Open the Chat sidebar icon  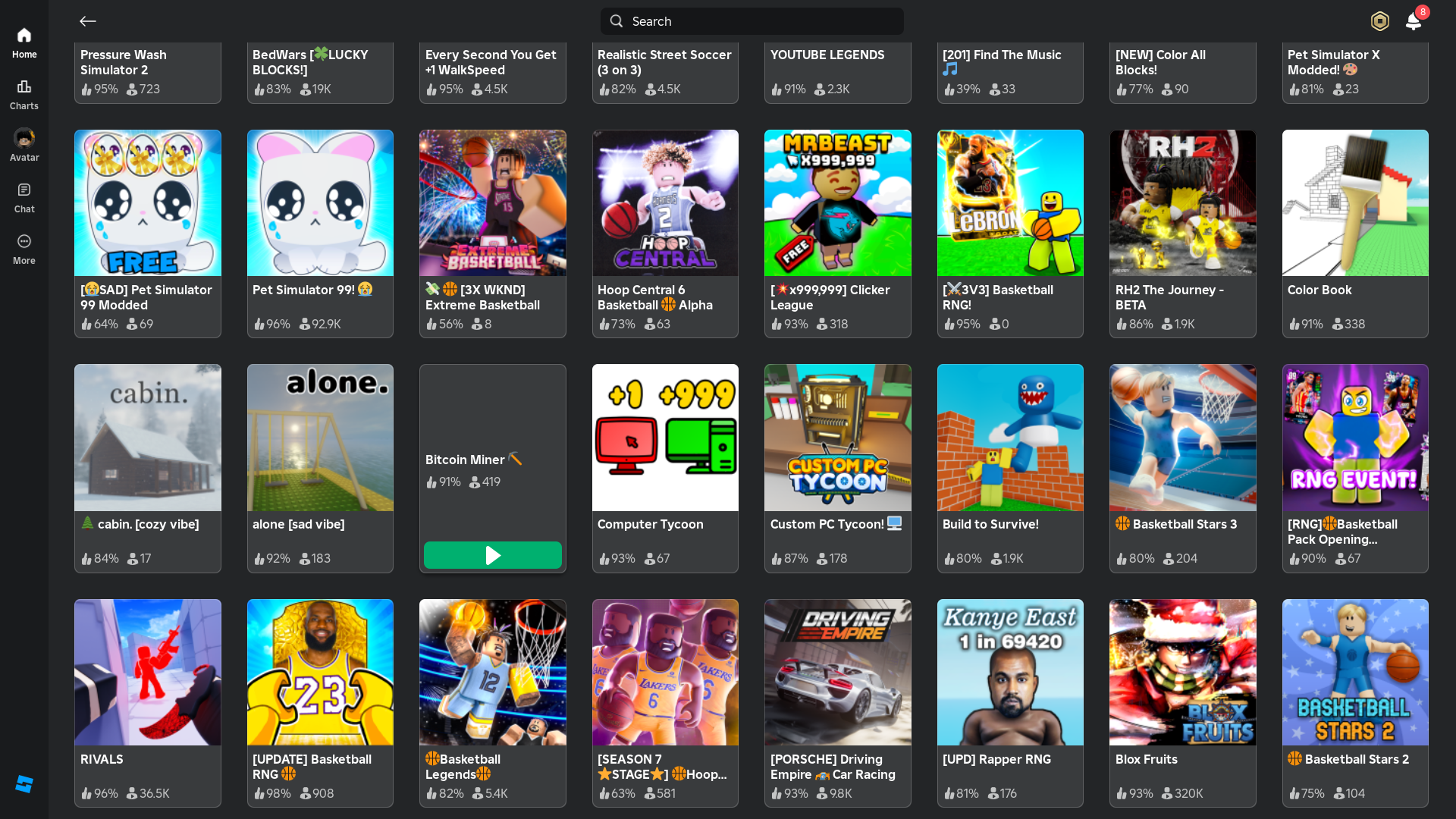tap(24, 190)
